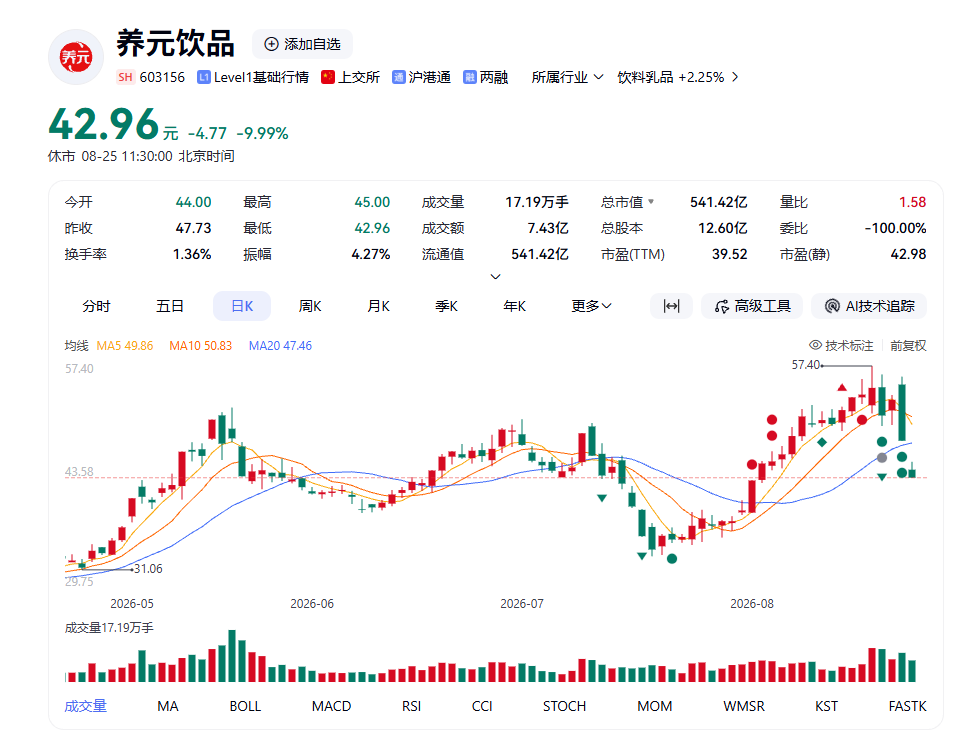Switch to 季K chart tab

[x=446, y=306]
